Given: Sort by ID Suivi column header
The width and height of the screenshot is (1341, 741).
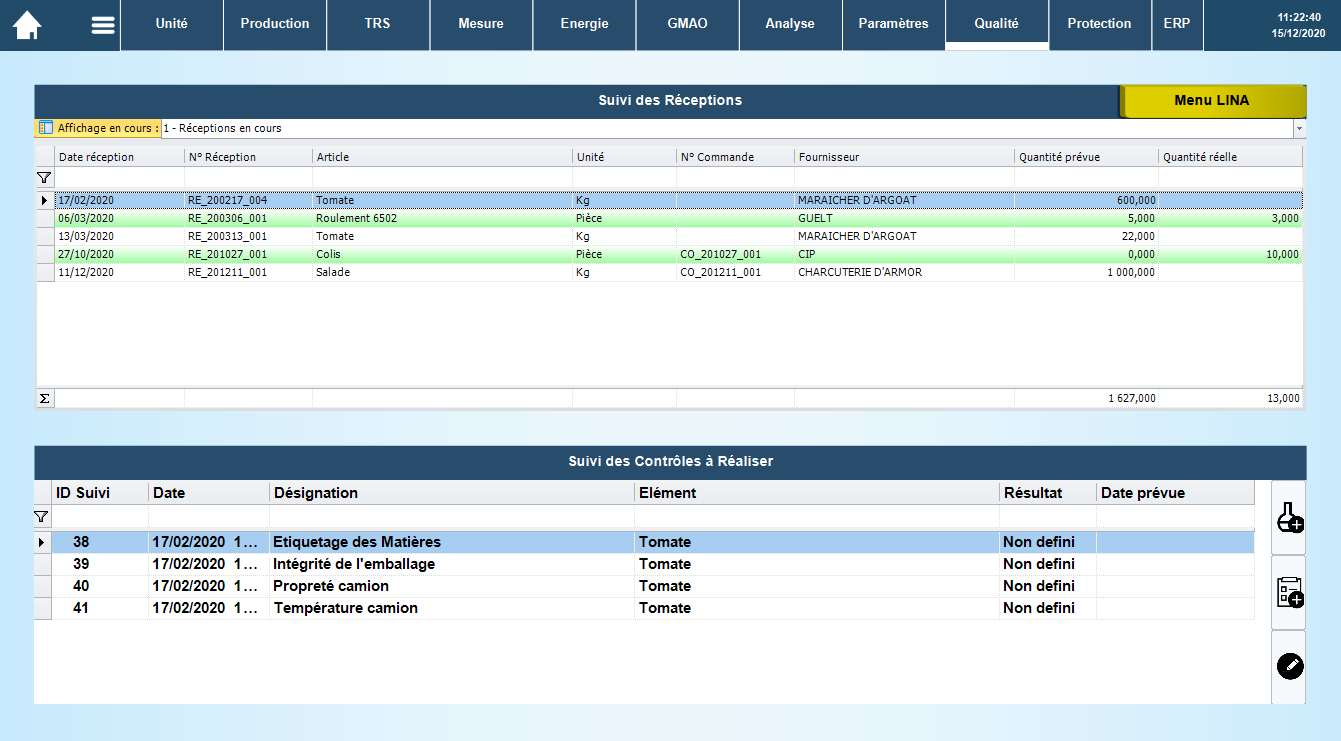Looking at the screenshot, I should pyautogui.click(x=100, y=493).
